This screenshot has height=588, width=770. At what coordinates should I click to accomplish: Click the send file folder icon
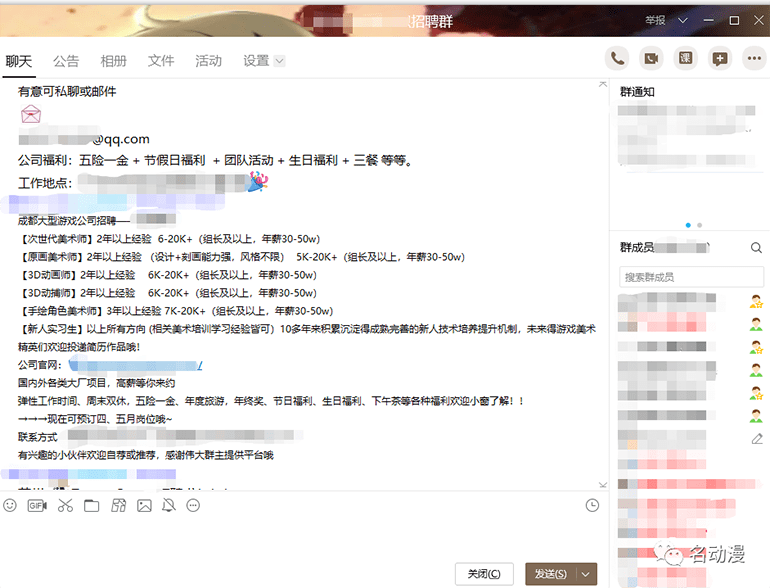92,506
